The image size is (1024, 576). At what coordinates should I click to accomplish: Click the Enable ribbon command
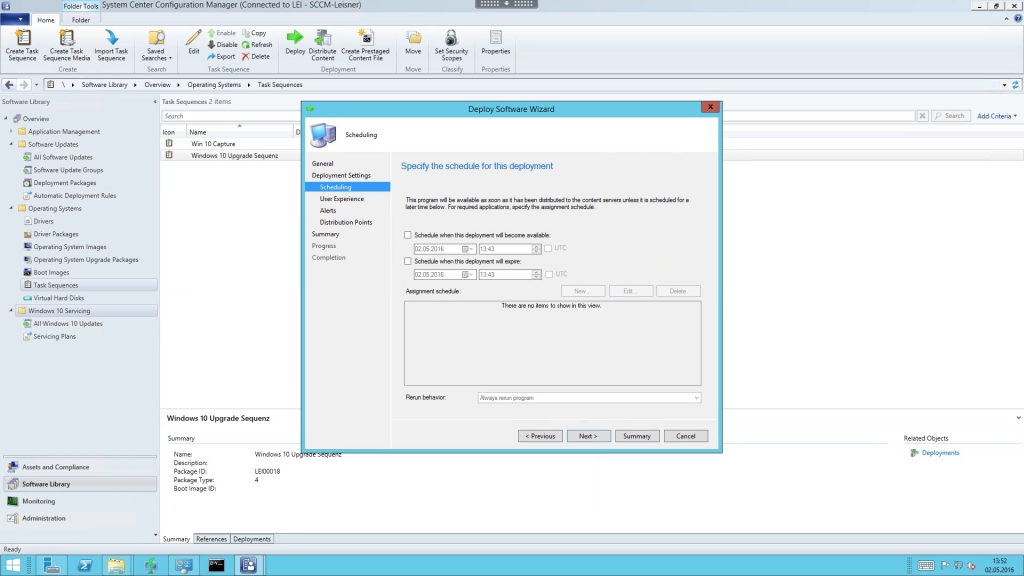(x=221, y=33)
